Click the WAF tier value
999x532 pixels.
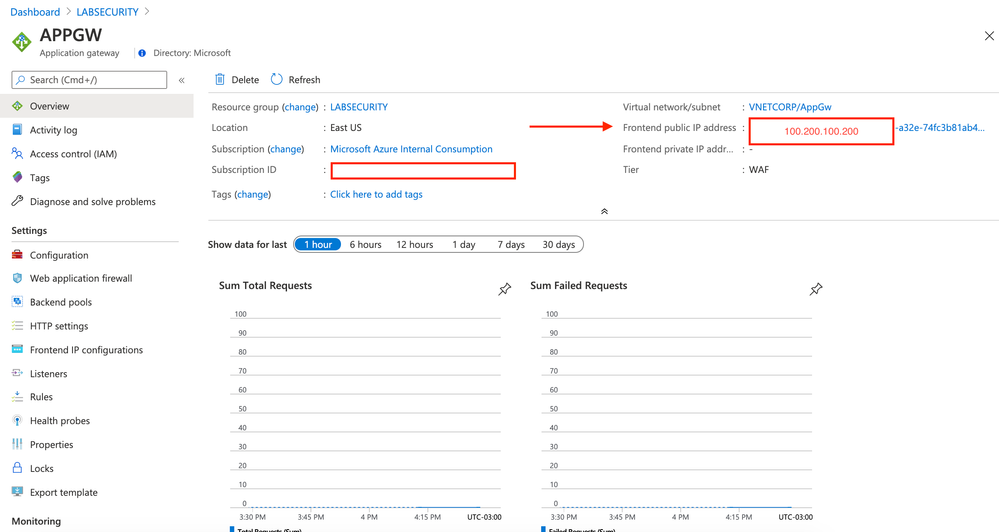pos(759,169)
